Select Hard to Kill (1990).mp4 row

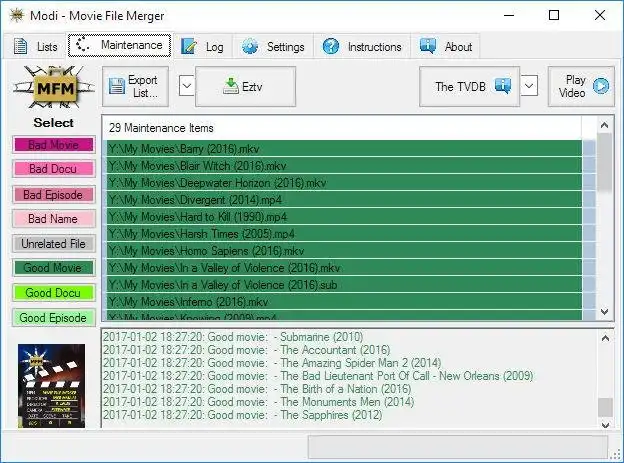(x=344, y=217)
